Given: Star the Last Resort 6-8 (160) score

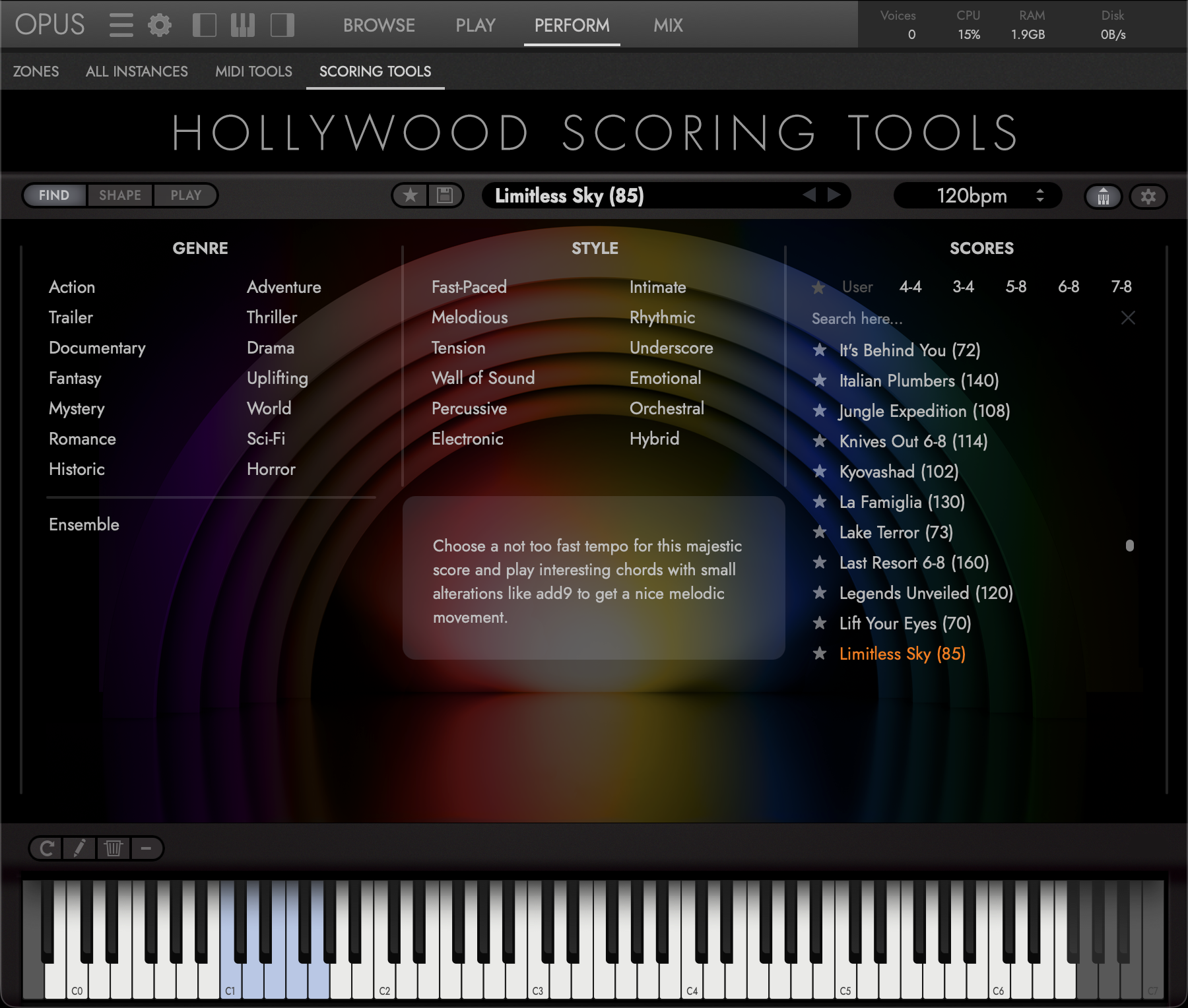Looking at the screenshot, I should click(x=820, y=562).
